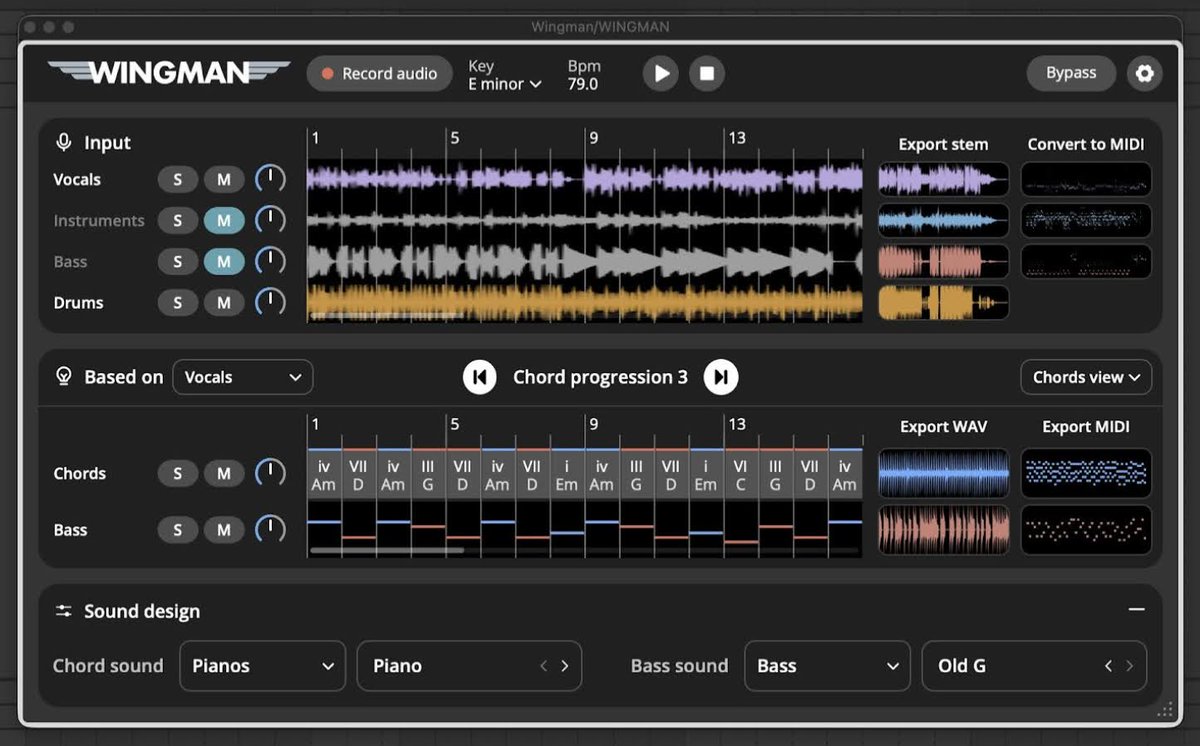Click the Bpm 79.0 value
This screenshot has height=746, width=1200.
point(583,84)
